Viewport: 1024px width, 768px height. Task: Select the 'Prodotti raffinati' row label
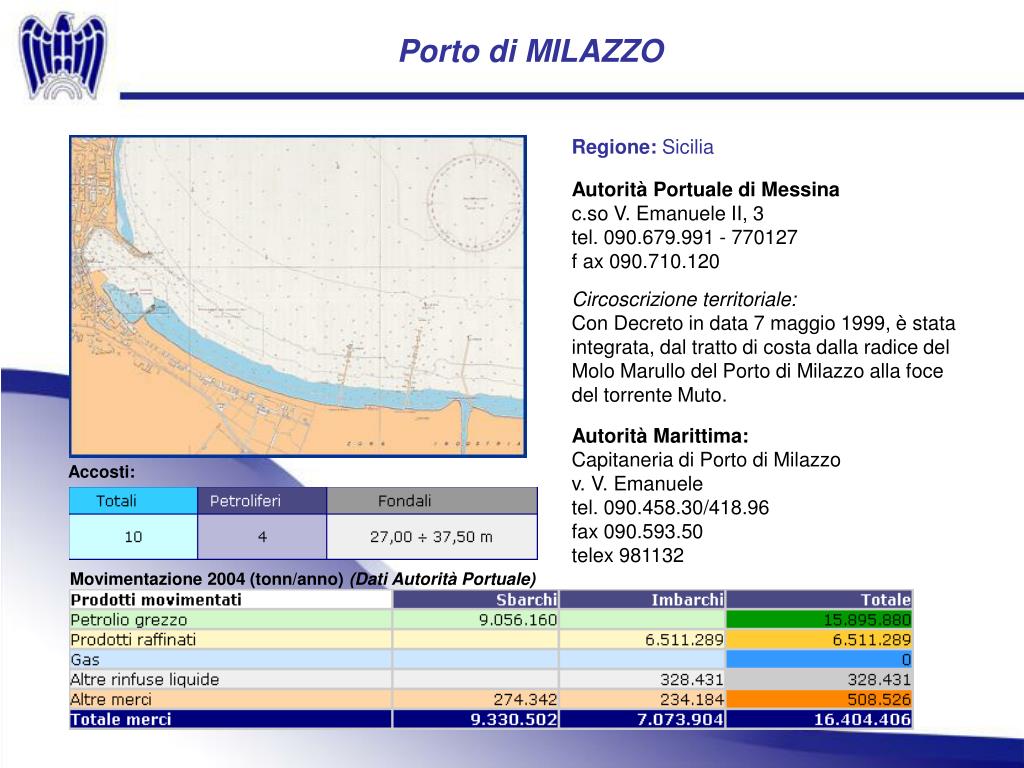(133, 639)
